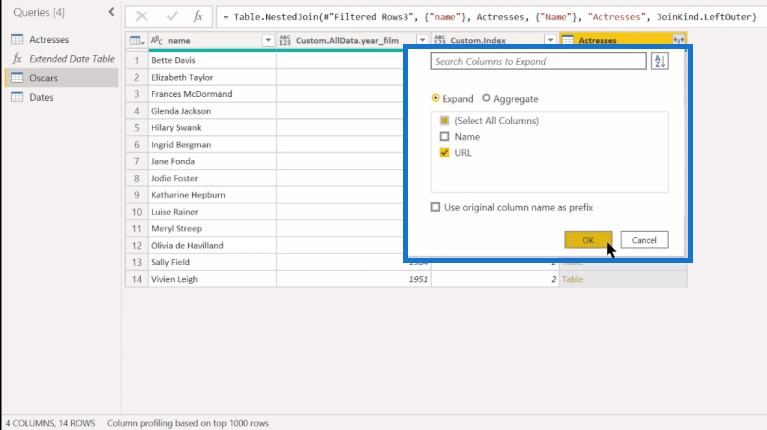The image size is (767, 430).
Task: Select the Jane Fonda cell
Action: pos(212,161)
